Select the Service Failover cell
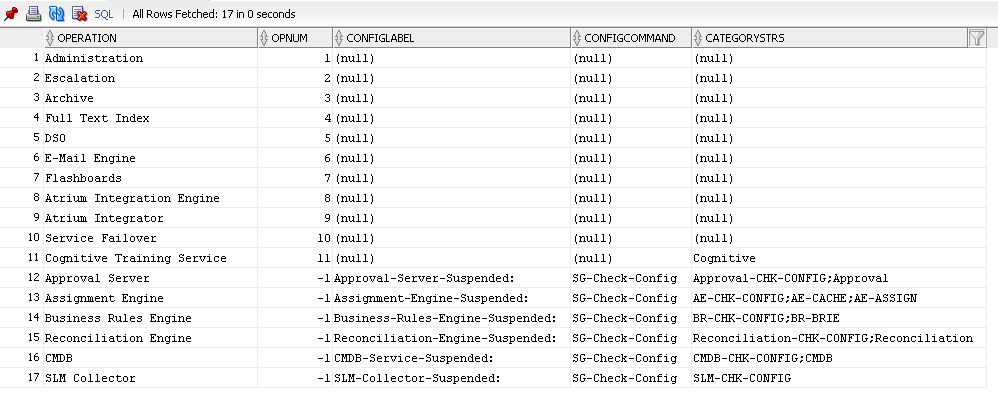This screenshot has width=998, height=397. coord(151,238)
